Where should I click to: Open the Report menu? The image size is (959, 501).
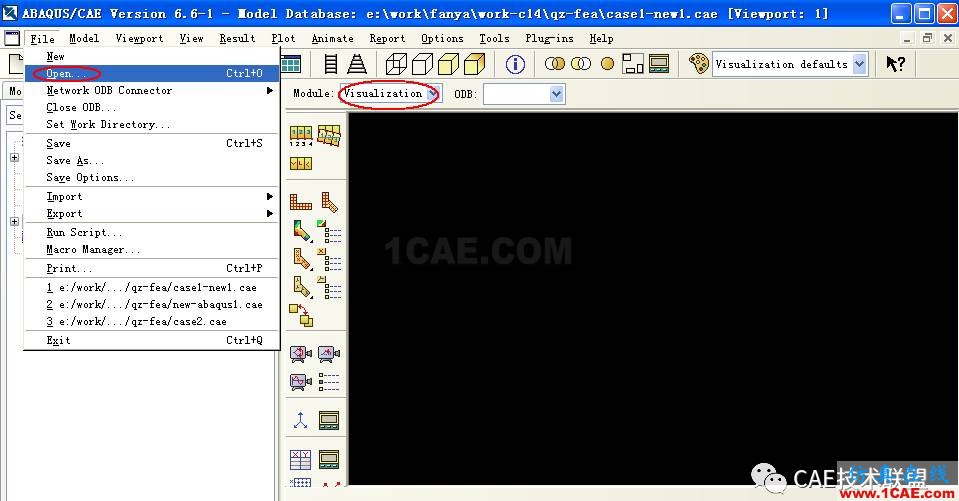387,39
